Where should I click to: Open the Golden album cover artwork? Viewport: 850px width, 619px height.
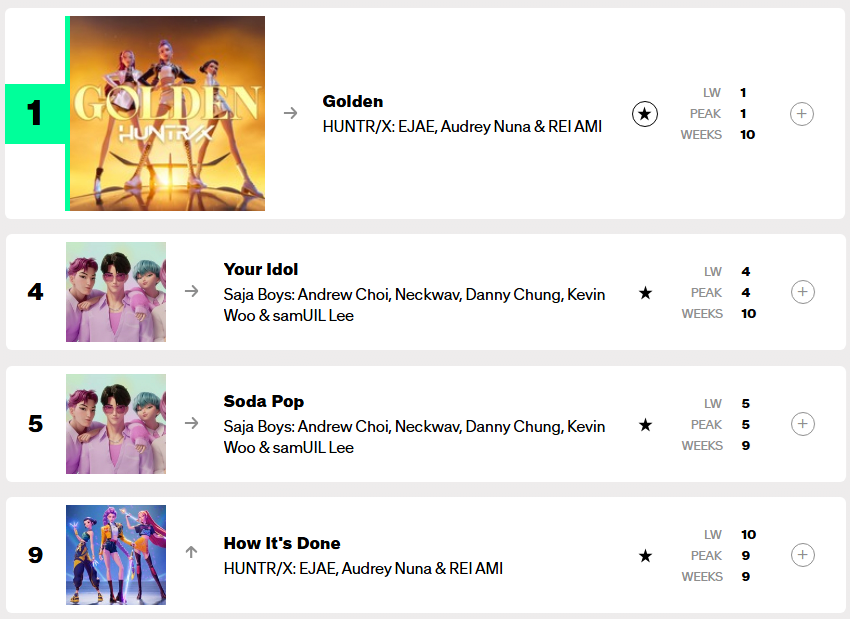[x=166, y=113]
